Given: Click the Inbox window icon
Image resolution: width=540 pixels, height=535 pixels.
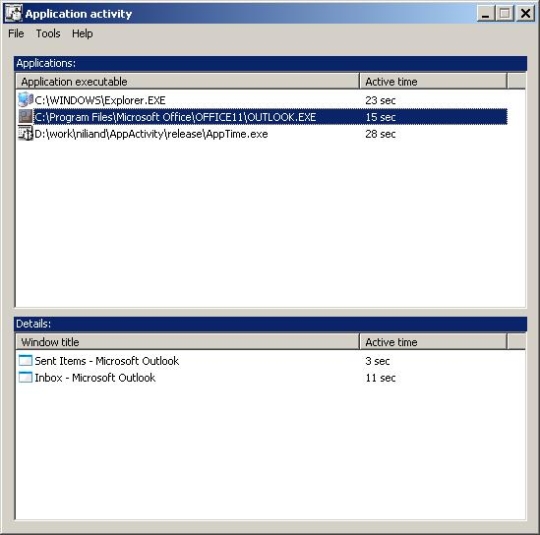Looking at the screenshot, I should click(25, 378).
